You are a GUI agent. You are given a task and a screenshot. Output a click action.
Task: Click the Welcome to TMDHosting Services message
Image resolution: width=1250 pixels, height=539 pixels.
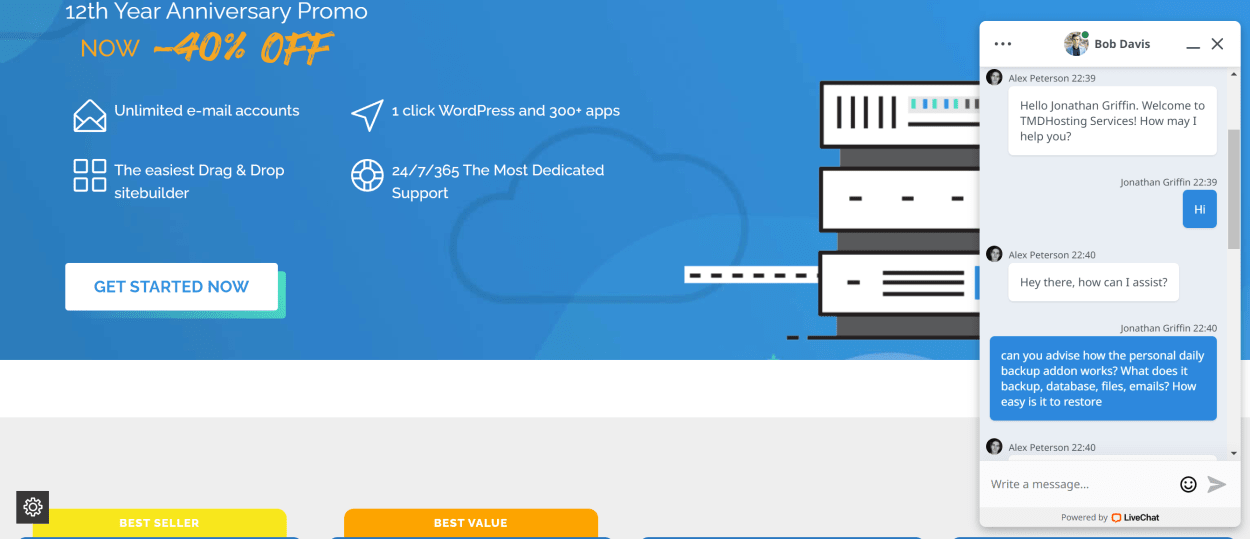point(1112,121)
